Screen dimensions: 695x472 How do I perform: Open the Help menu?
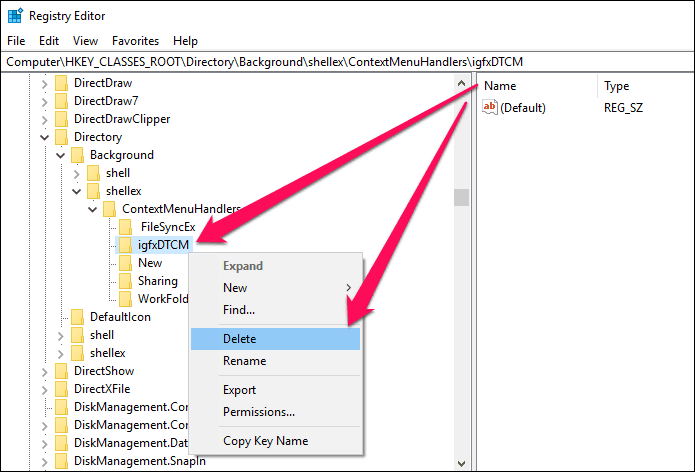pyautogui.click(x=185, y=41)
